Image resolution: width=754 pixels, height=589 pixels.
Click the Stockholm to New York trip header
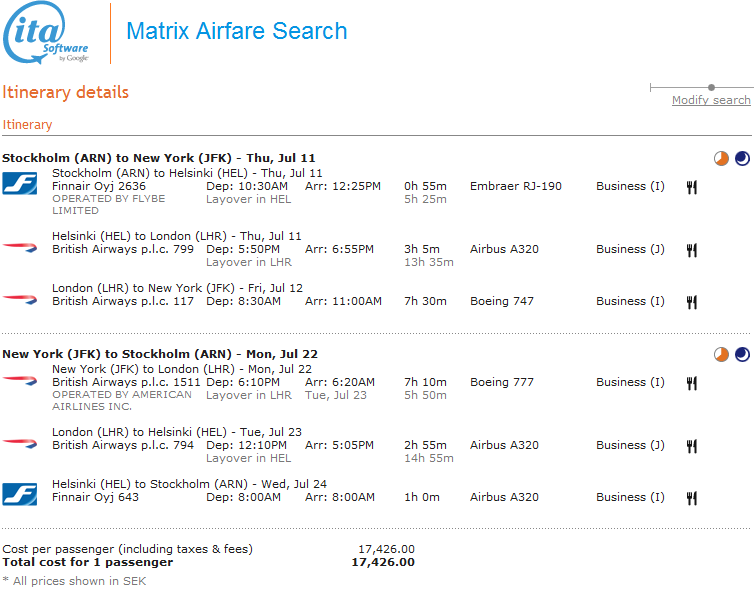click(x=158, y=158)
